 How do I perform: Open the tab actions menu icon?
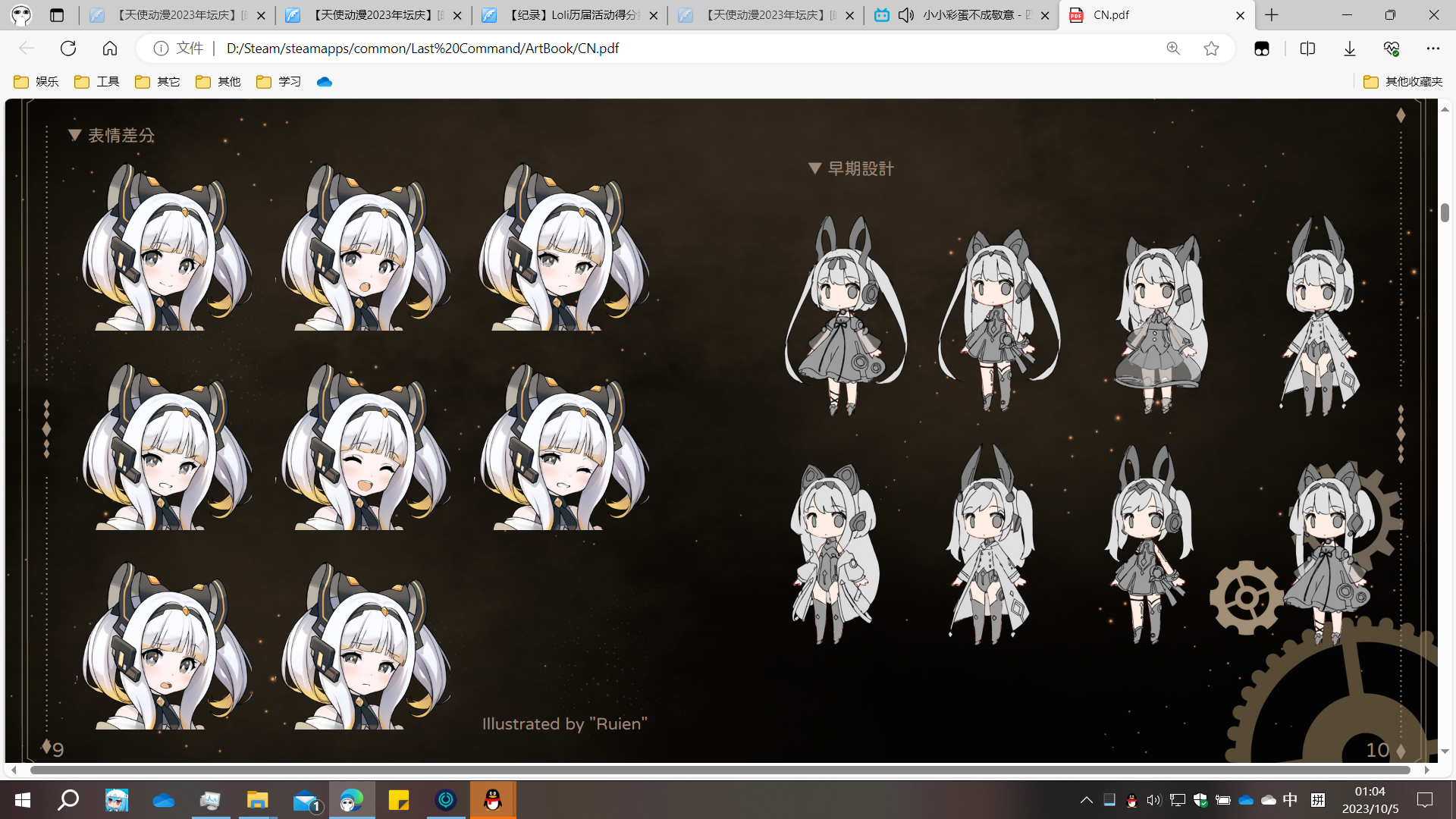click(x=57, y=15)
